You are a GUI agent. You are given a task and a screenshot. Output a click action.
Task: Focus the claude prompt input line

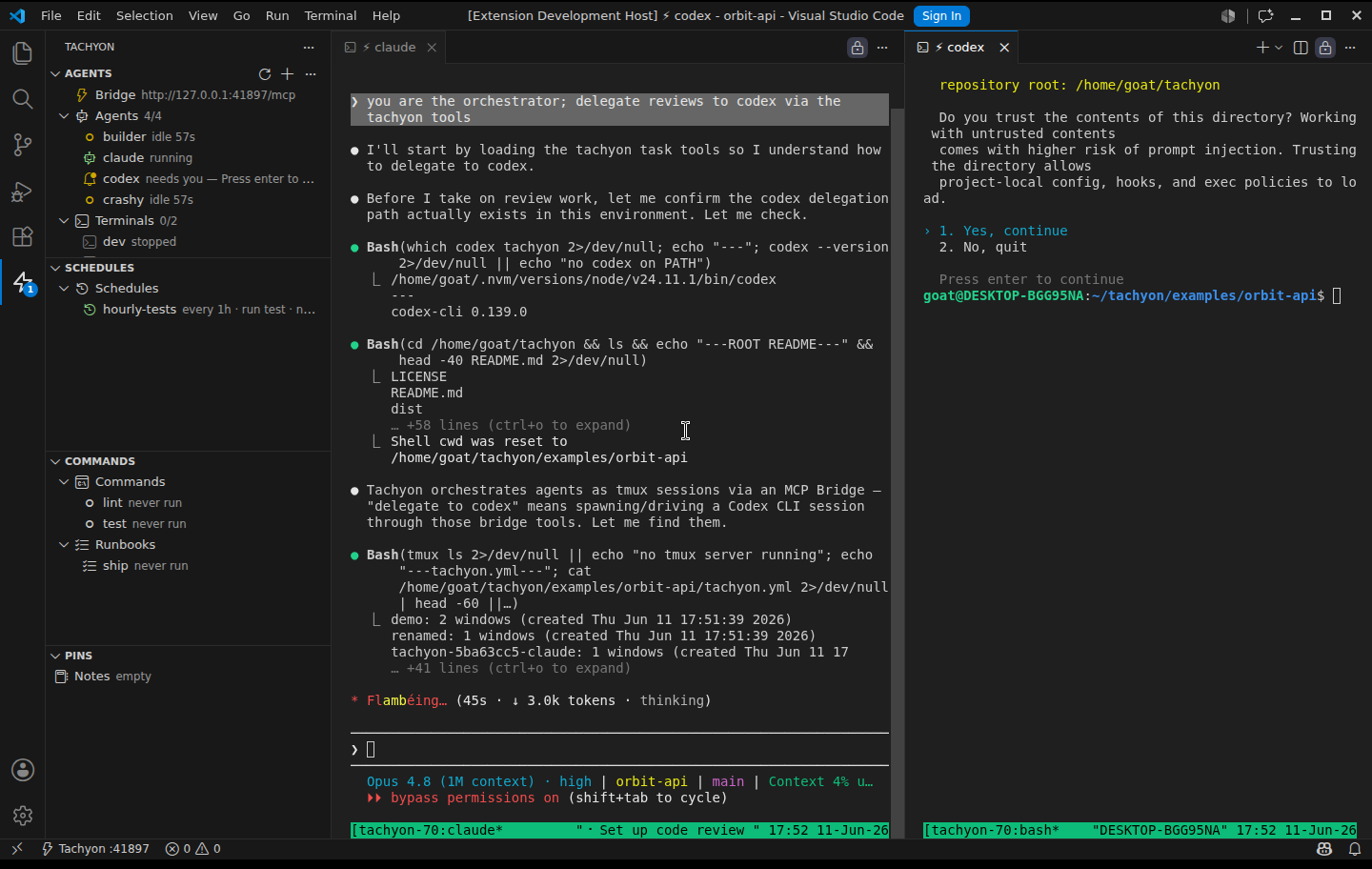(x=619, y=750)
